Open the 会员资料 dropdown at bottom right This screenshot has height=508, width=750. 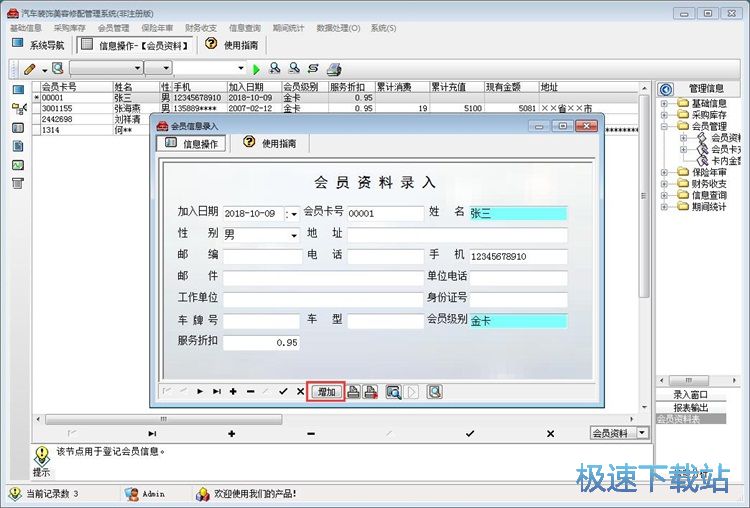[642, 433]
